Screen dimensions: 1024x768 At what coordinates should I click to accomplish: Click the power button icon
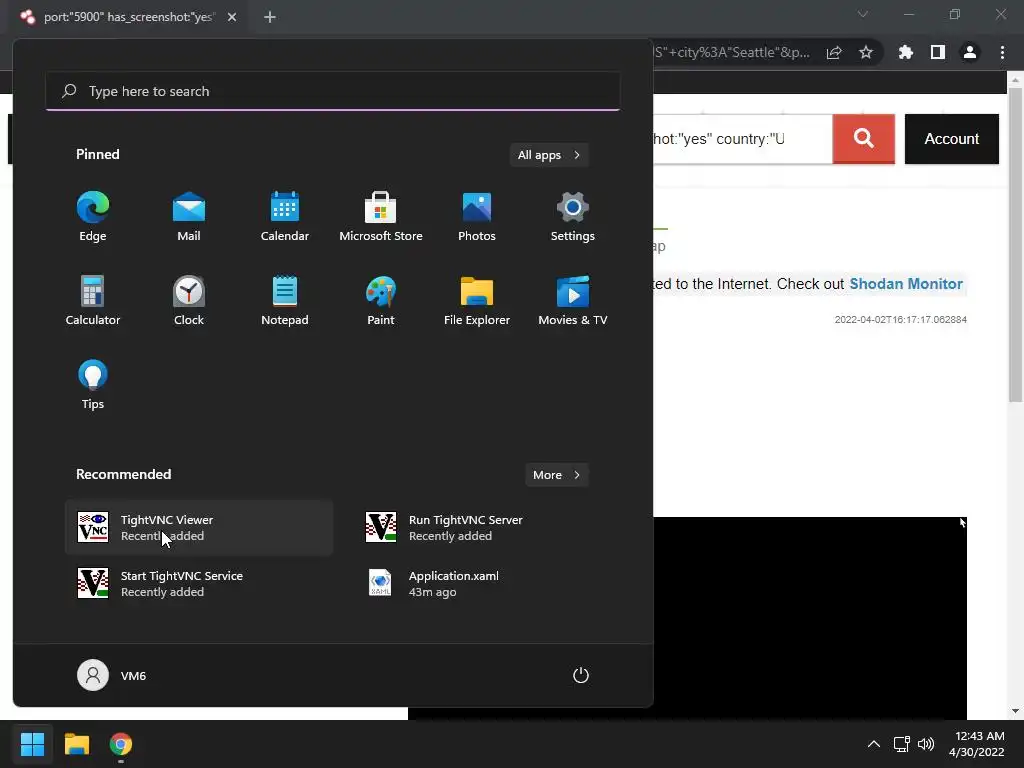tap(581, 675)
